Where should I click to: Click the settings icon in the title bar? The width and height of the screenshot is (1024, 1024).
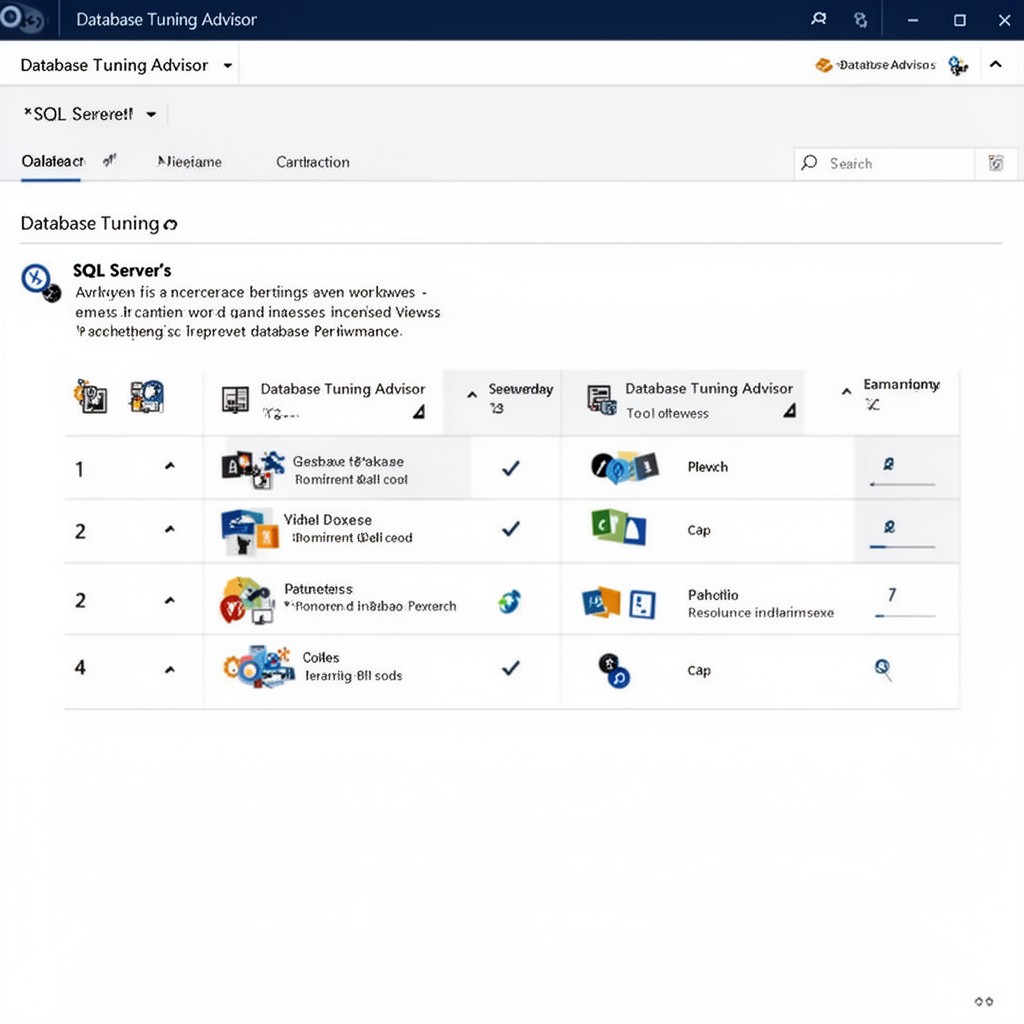[861, 20]
